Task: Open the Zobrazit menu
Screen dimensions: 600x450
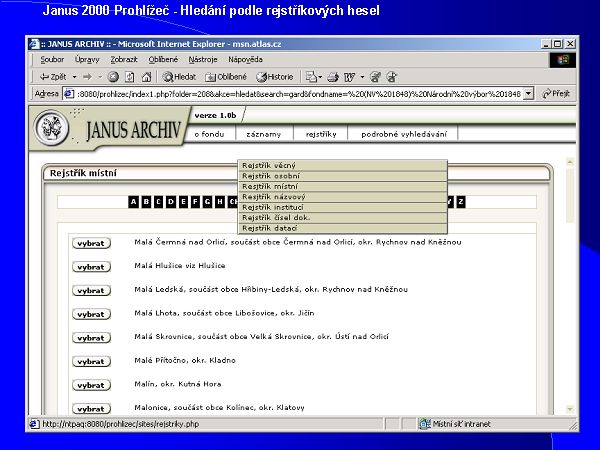Action: [x=124, y=59]
